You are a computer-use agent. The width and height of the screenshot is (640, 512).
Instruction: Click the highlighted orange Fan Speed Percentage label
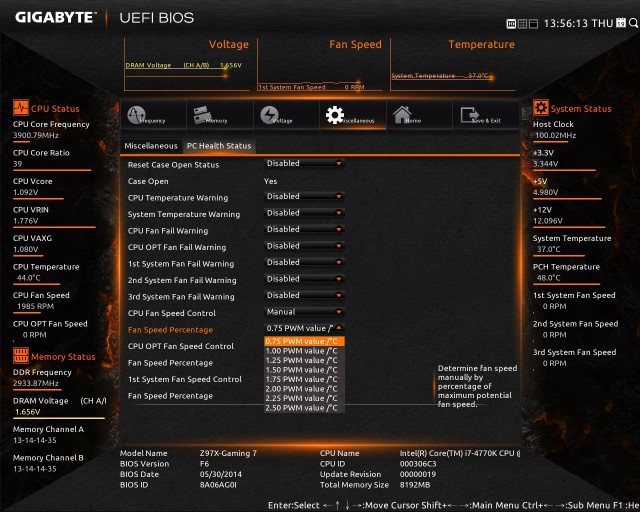[x=170, y=330]
